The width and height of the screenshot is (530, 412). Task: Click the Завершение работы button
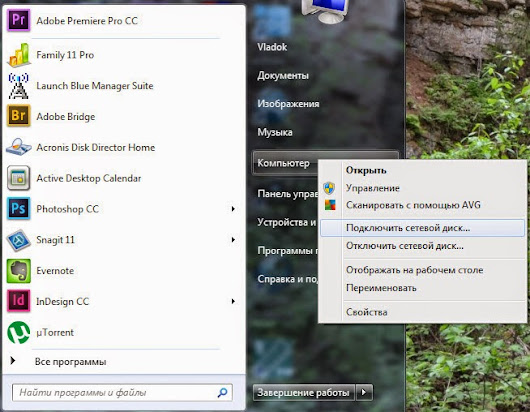(304, 392)
